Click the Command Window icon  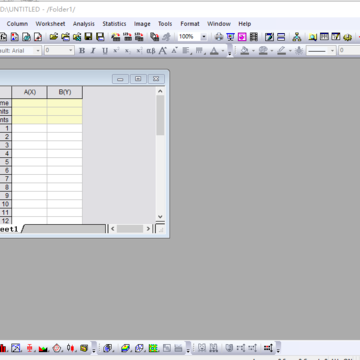pos(336,37)
